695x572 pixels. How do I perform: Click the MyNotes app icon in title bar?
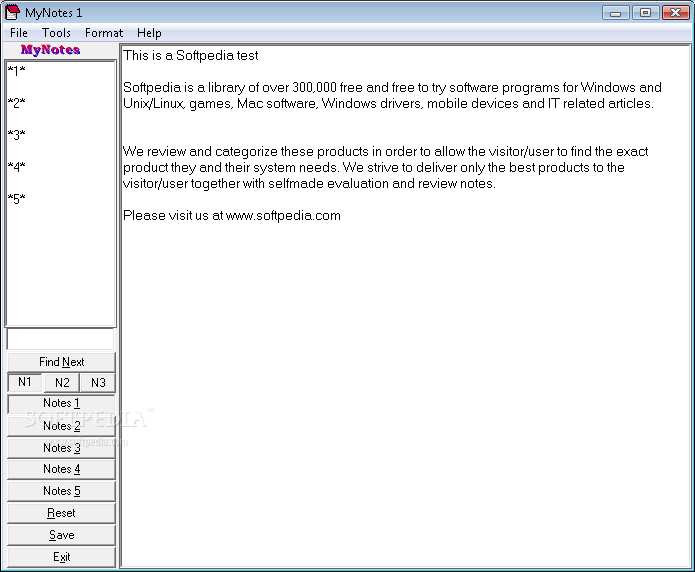[12, 12]
